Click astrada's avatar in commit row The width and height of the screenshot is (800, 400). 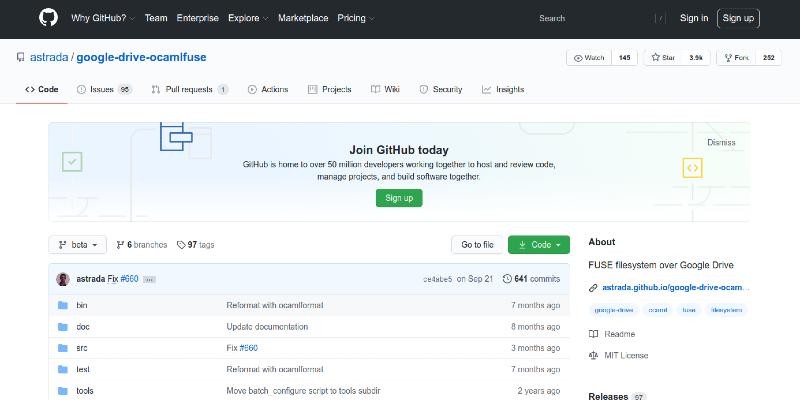(63, 279)
